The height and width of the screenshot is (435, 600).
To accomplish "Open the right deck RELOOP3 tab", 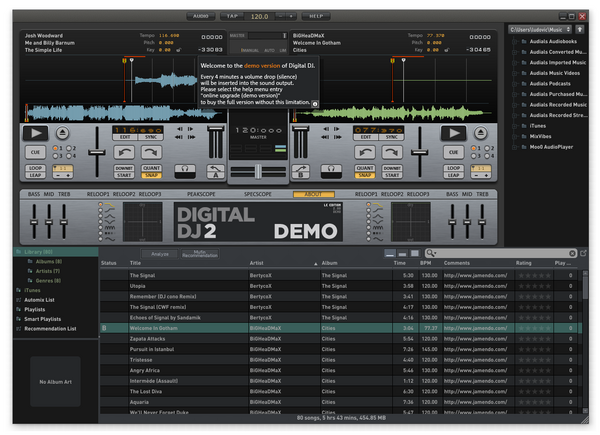I will [418, 194].
